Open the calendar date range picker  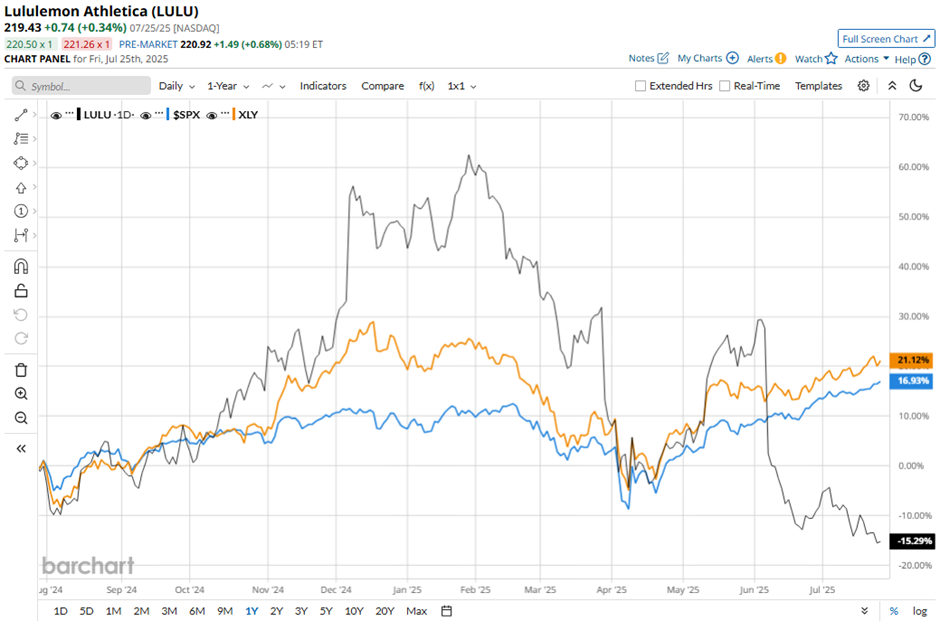point(446,611)
